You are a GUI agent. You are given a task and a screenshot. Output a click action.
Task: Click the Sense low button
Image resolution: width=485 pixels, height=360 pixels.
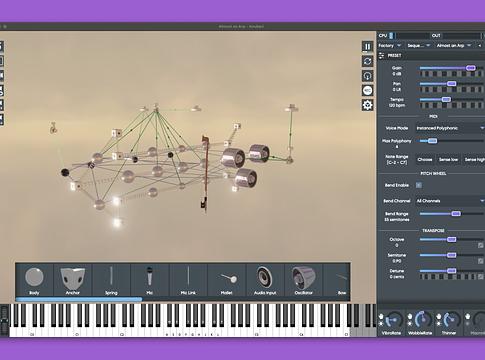[x=448, y=160]
